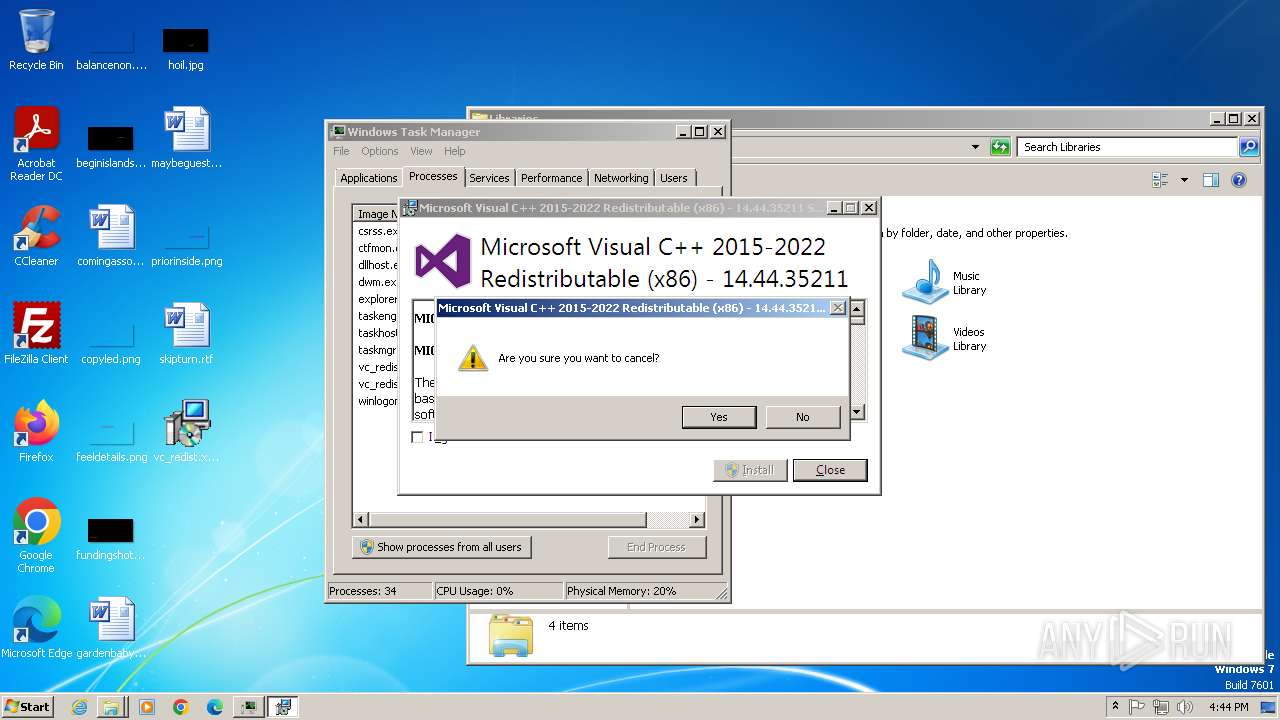
Task: Click the Help question mark icon in Libraries
Action: point(1239,180)
